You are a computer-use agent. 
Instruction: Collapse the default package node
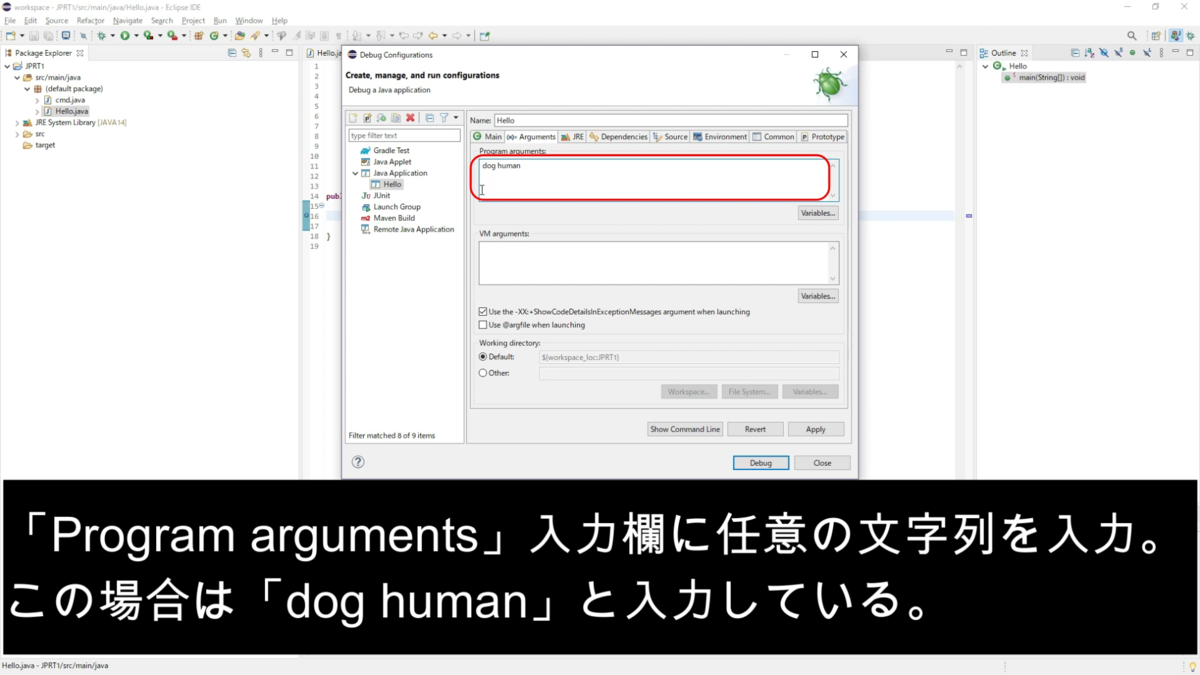click(27, 89)
